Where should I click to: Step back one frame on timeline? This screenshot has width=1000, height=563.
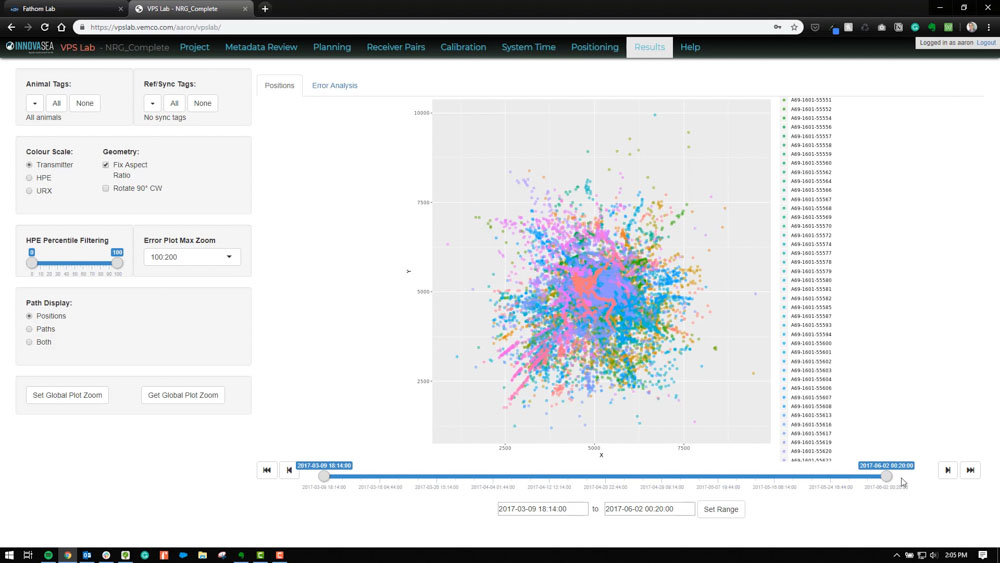[289, 470]
